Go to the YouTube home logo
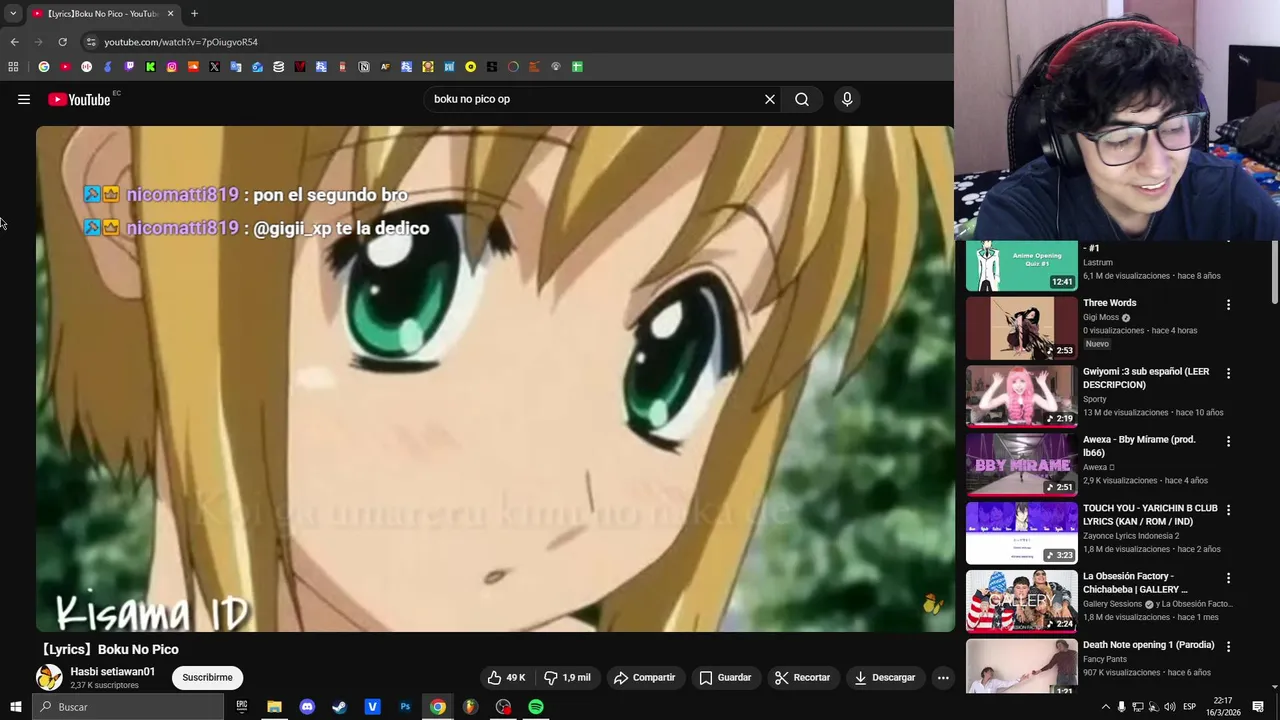1280x720 pixels. tap(79, 99)
